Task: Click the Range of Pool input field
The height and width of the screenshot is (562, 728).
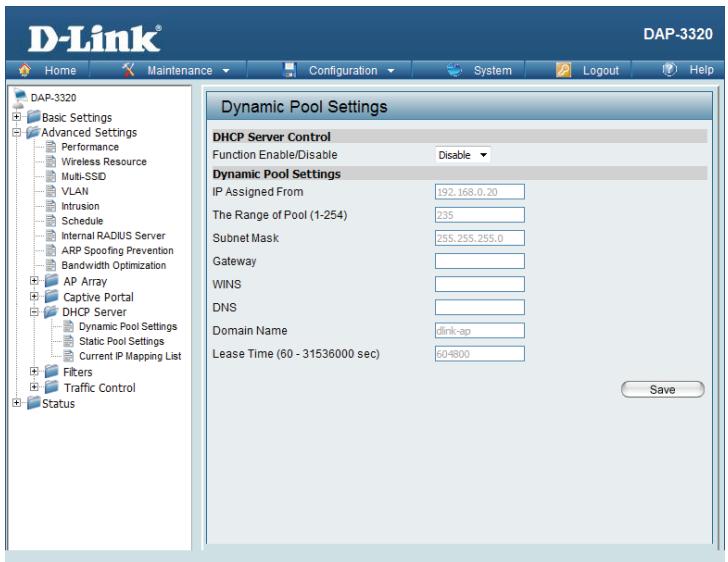Action: click(480, 215)
